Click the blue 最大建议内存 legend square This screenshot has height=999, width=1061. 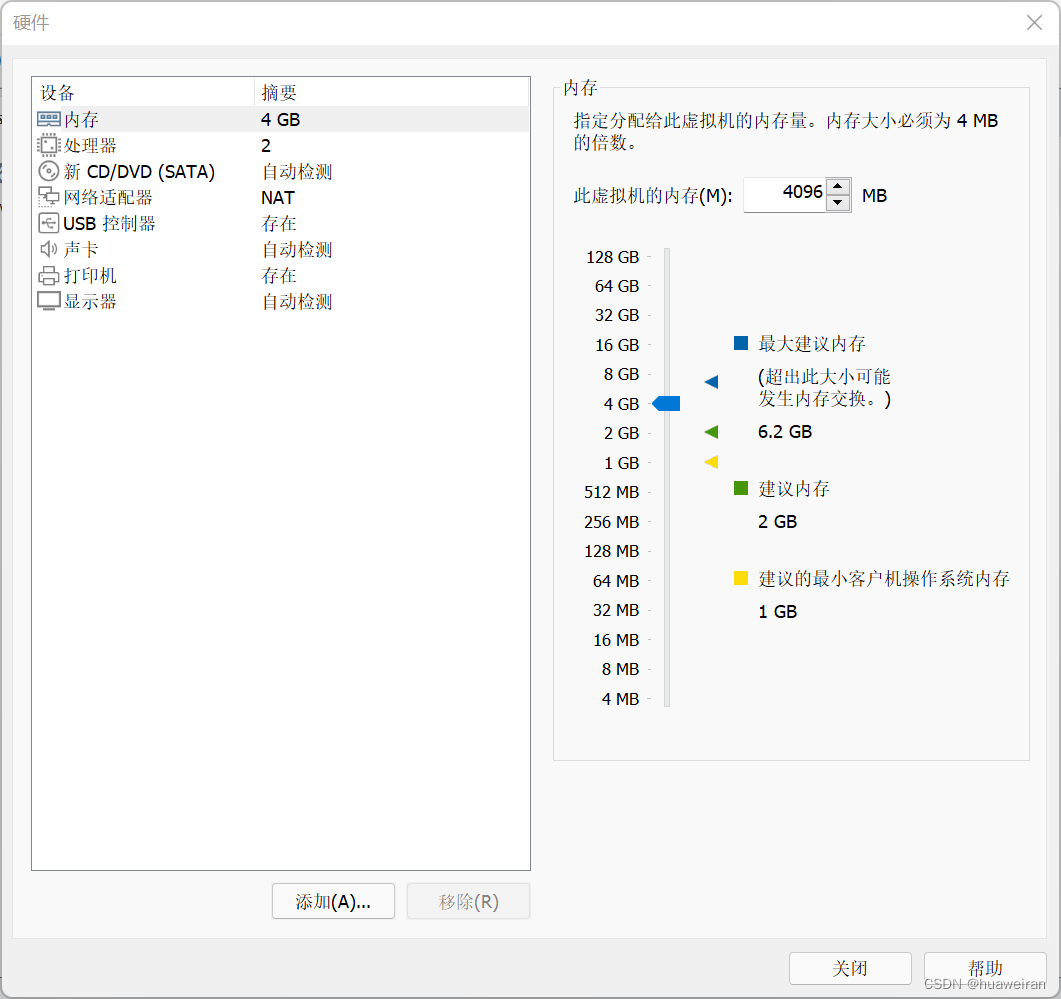[741, 343]
